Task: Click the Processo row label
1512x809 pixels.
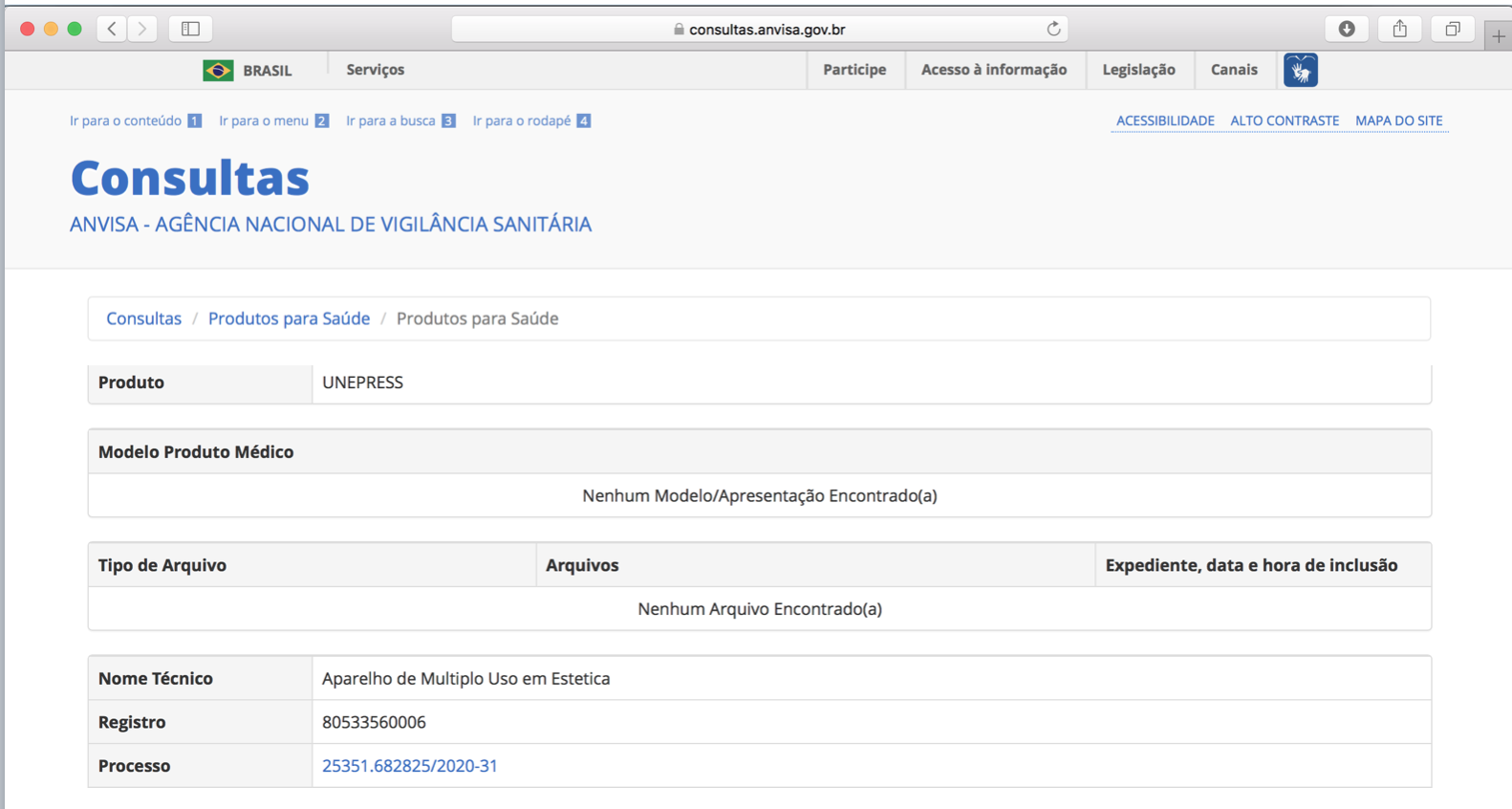Action: click(134, 766)
